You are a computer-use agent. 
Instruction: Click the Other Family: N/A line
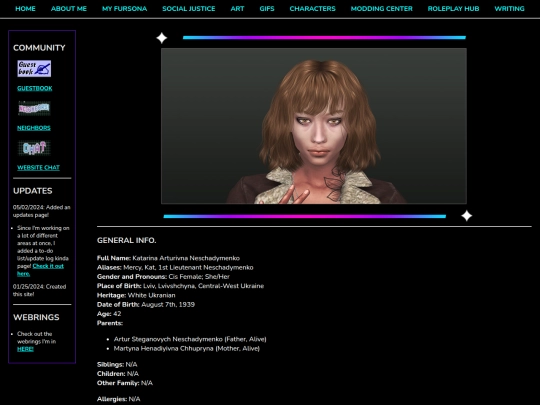pos(125,383)
